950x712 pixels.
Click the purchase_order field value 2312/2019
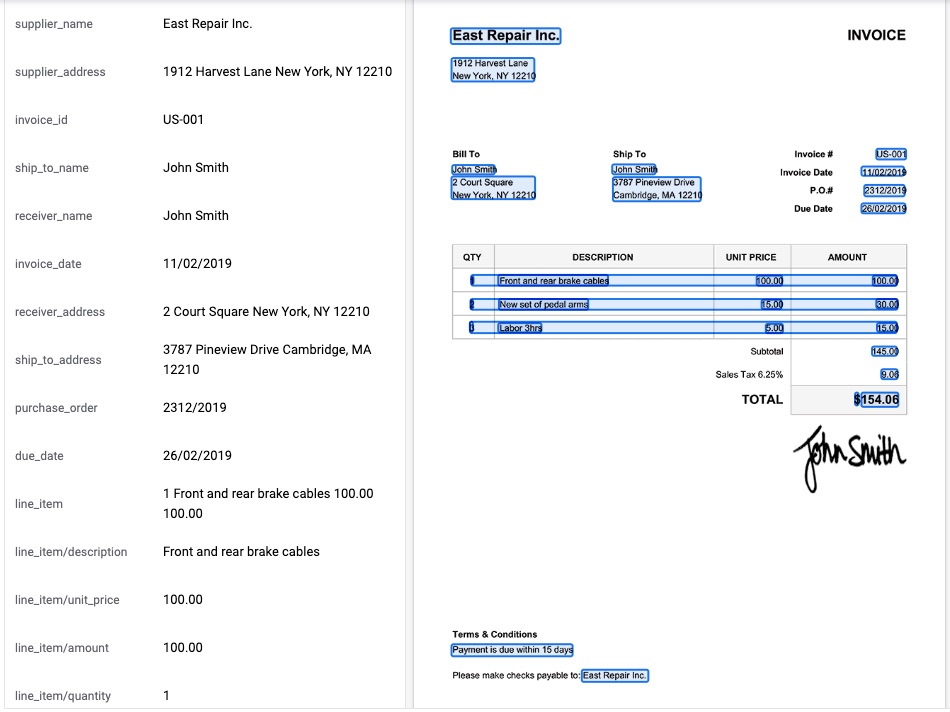click(x=193, y=408)
